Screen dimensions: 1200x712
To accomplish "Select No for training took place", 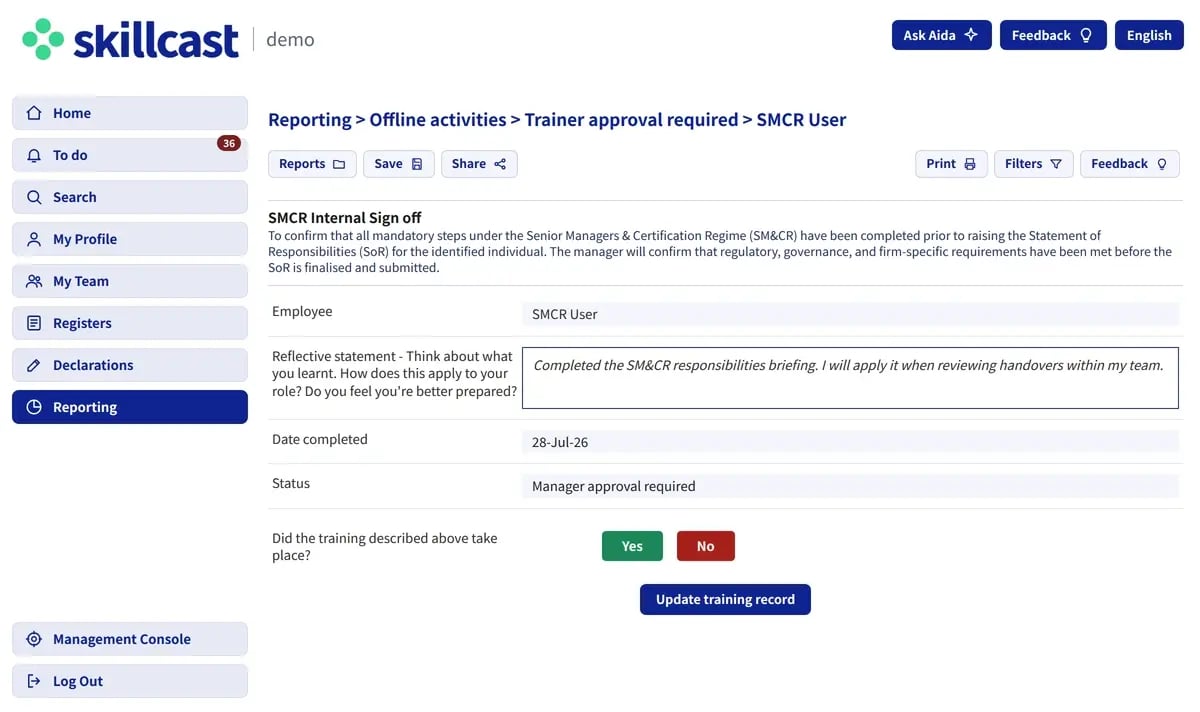I will (x=706, y=546).
